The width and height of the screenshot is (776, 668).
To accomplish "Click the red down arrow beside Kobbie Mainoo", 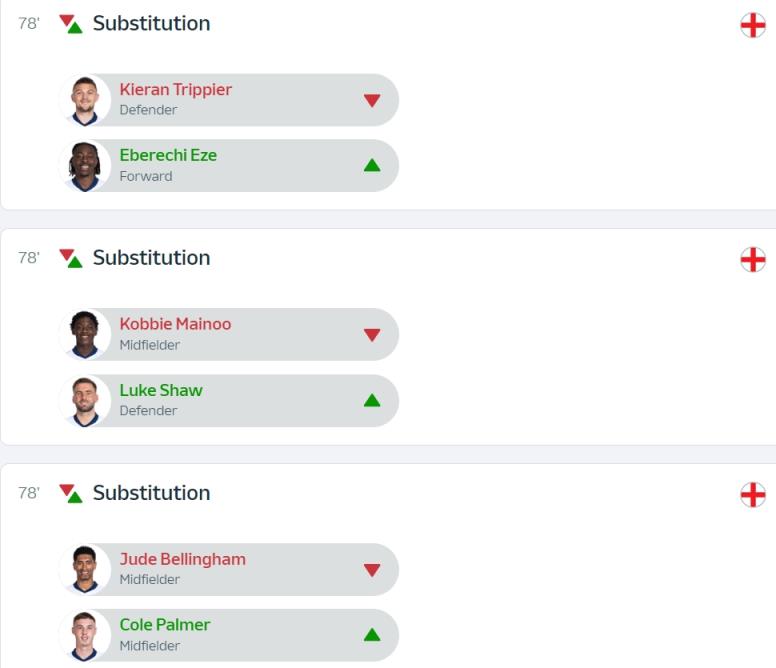I will (372, 335).
